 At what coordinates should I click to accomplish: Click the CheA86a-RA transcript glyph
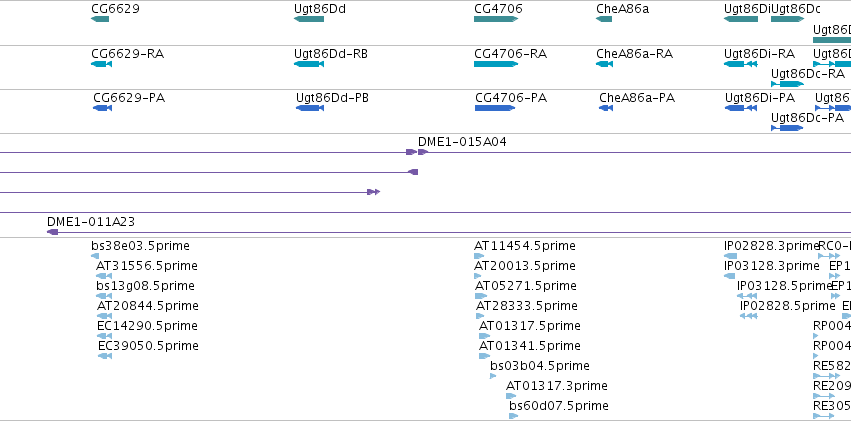pos(605,64)
